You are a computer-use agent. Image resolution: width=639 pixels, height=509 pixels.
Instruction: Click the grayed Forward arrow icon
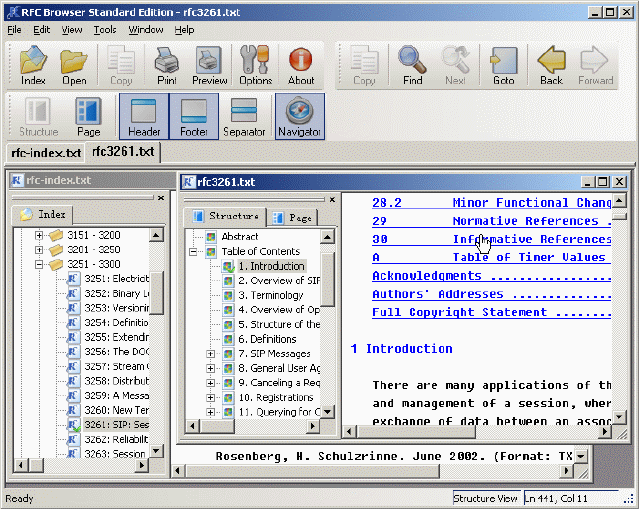[595, 66]
